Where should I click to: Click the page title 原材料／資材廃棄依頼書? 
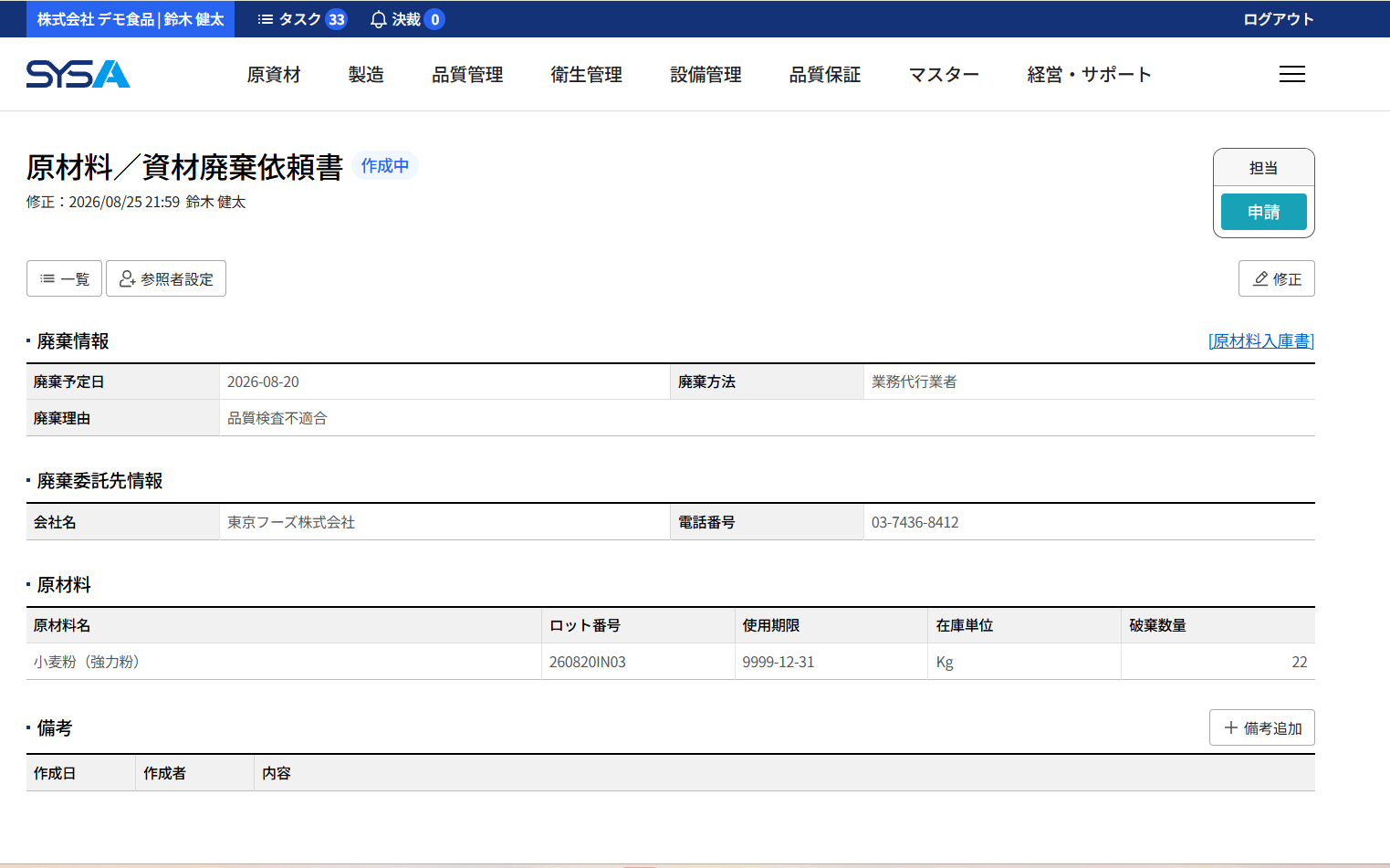(x=184, y=167)
